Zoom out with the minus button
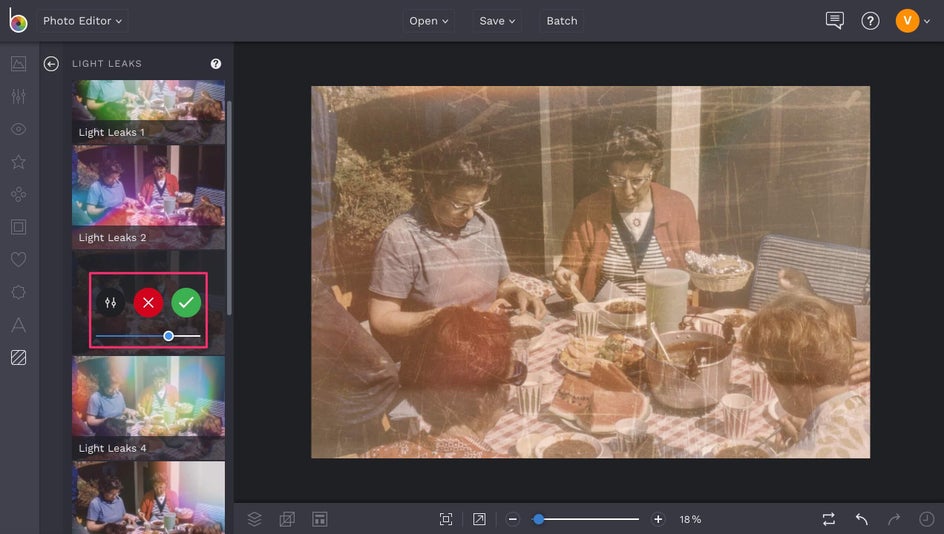Screen dimensions: 944x534 (512, 519)
